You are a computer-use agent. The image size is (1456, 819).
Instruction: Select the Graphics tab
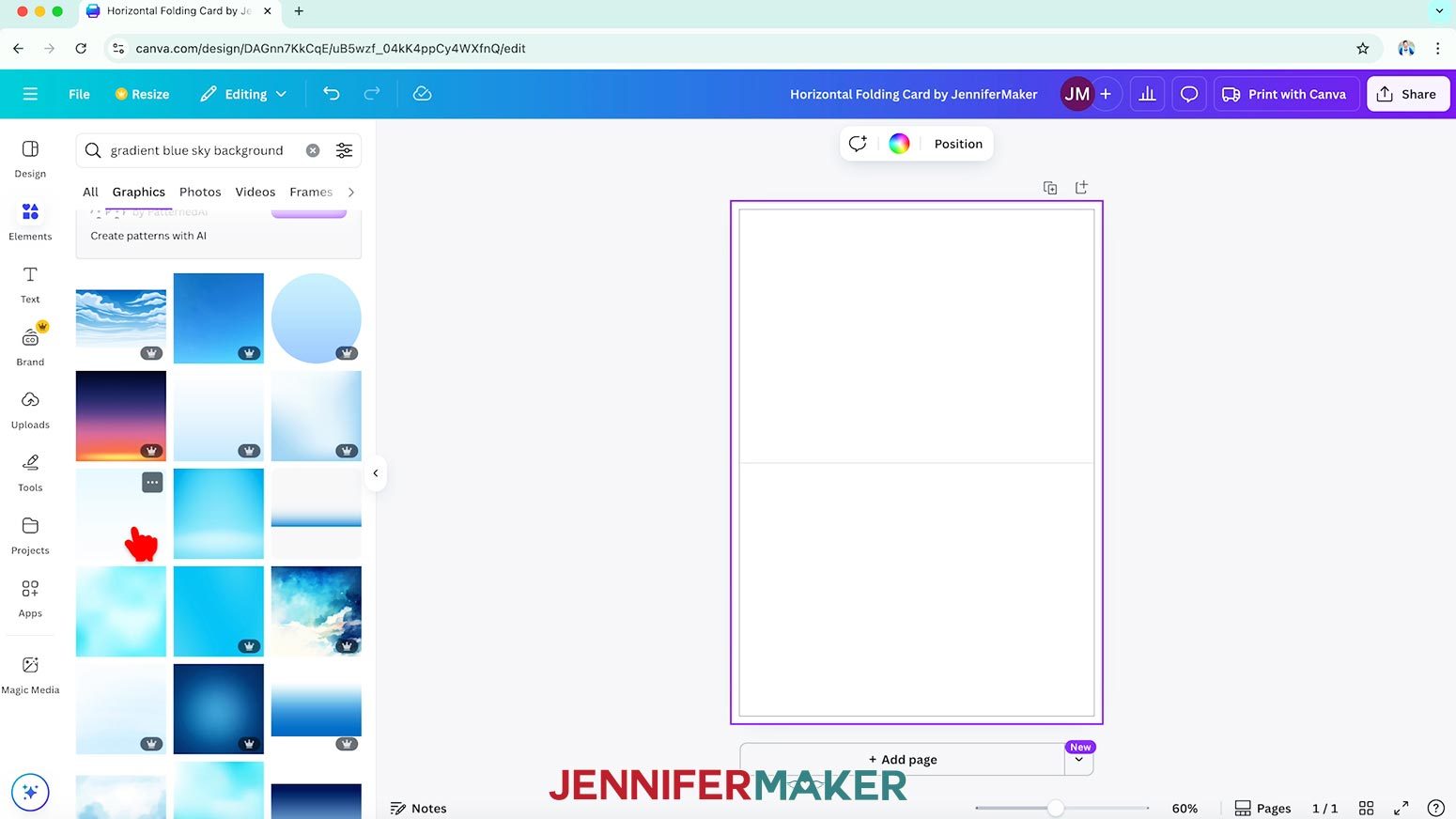(x=139, y=192)
